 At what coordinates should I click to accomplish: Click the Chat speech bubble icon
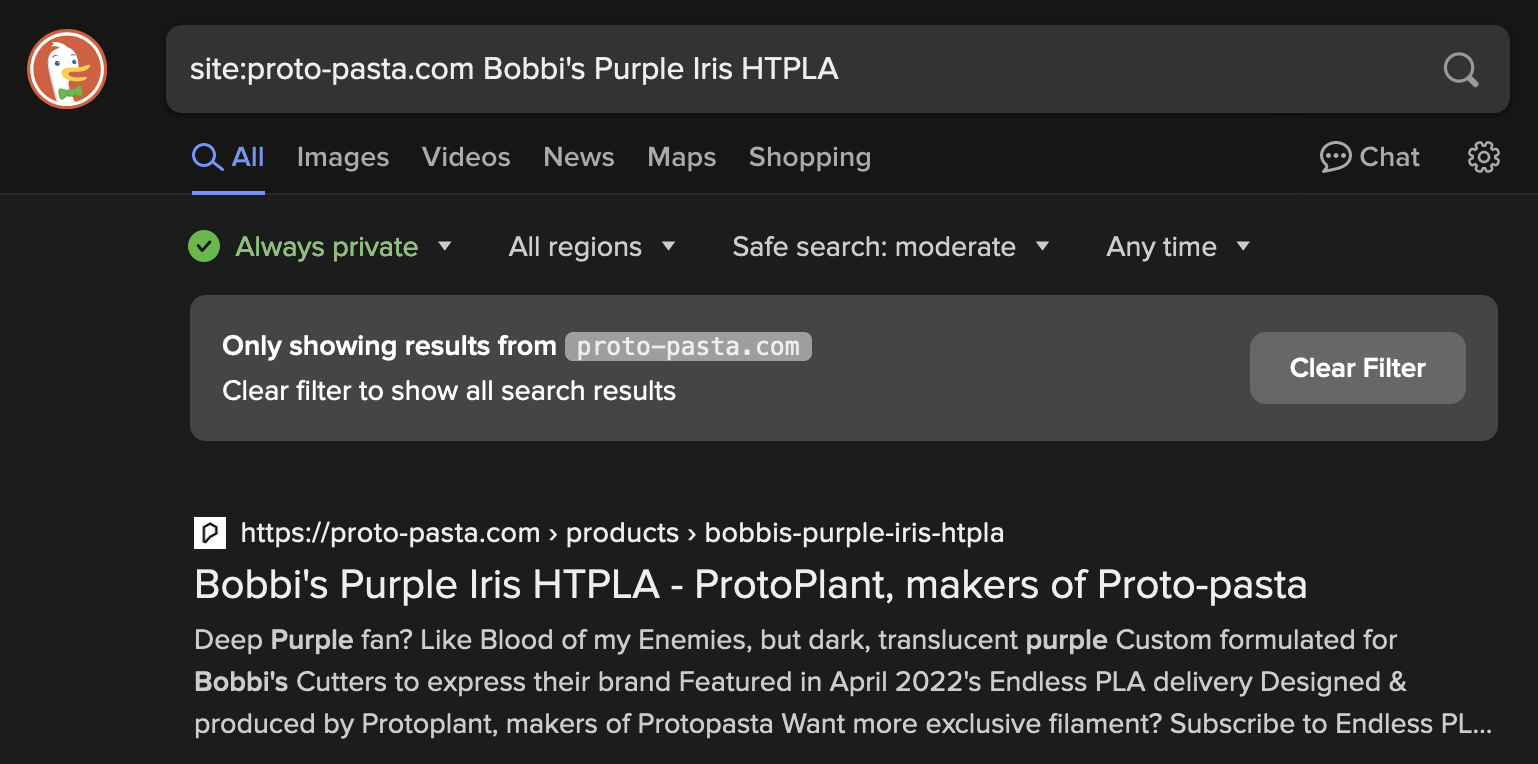tap(1336, 157)
